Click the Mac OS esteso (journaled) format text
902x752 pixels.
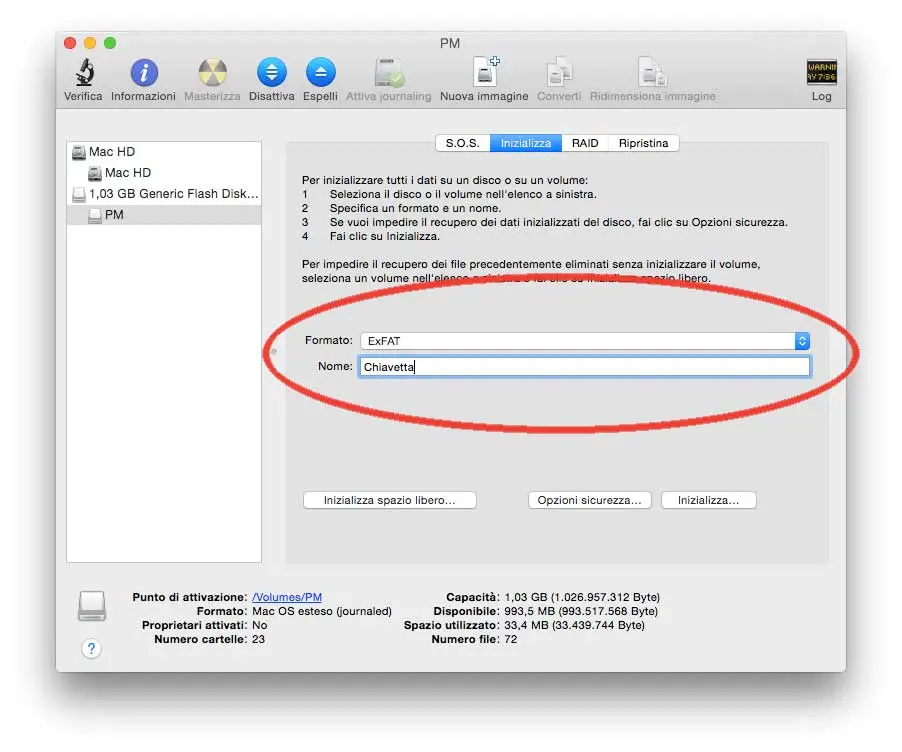[x=322, y=611]
